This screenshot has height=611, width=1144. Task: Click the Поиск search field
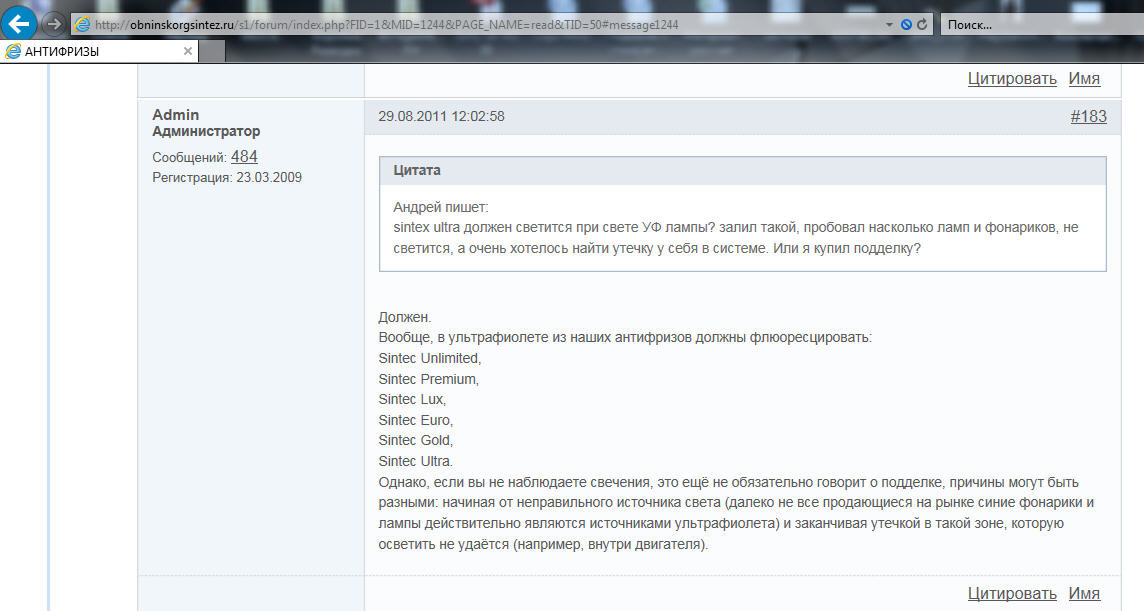(x=1042, y=25)
